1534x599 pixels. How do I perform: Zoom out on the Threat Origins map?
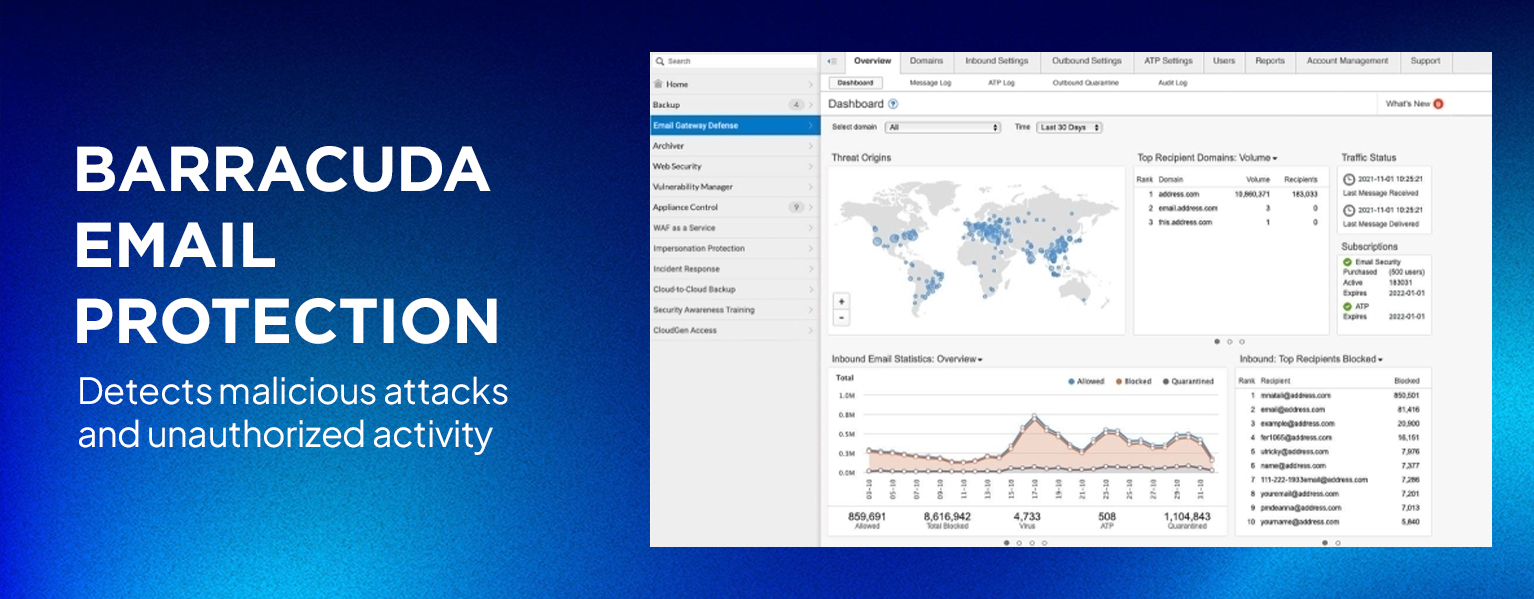(841, 317)
